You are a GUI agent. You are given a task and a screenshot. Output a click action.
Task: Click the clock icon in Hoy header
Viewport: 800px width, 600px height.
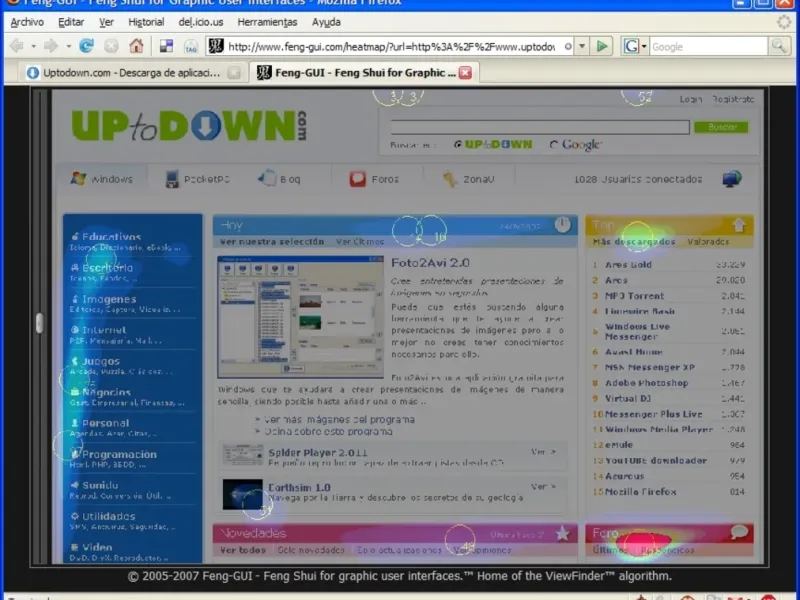562,225
